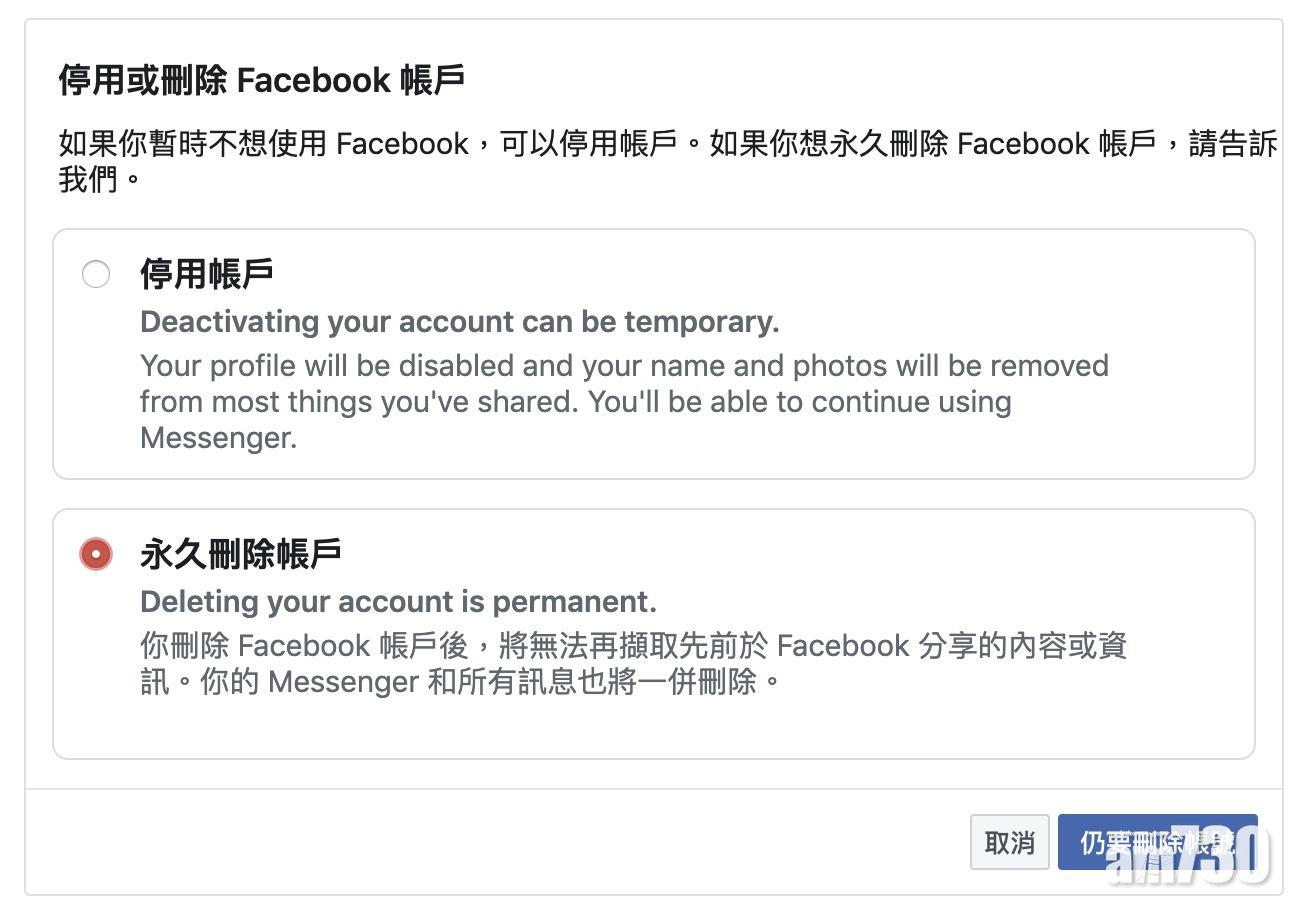Click "Facebook" in the dialog heading

312,80
